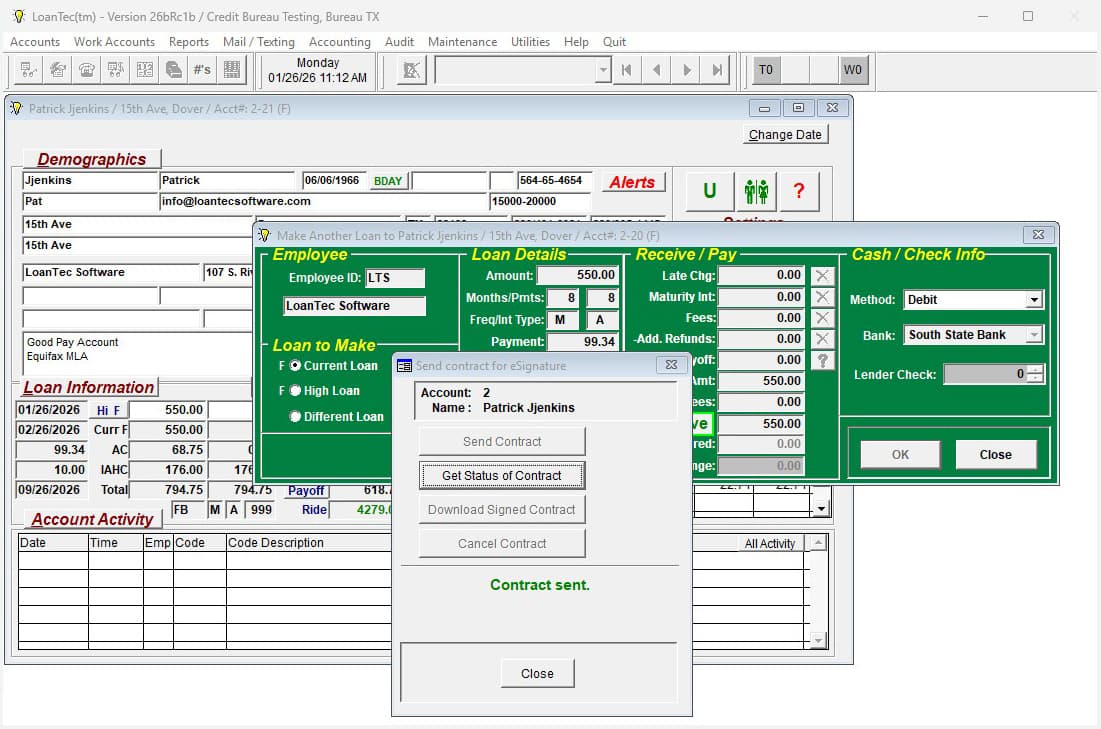Click the green people icon button
The image size is (1101, 729).
coord(756,191)
